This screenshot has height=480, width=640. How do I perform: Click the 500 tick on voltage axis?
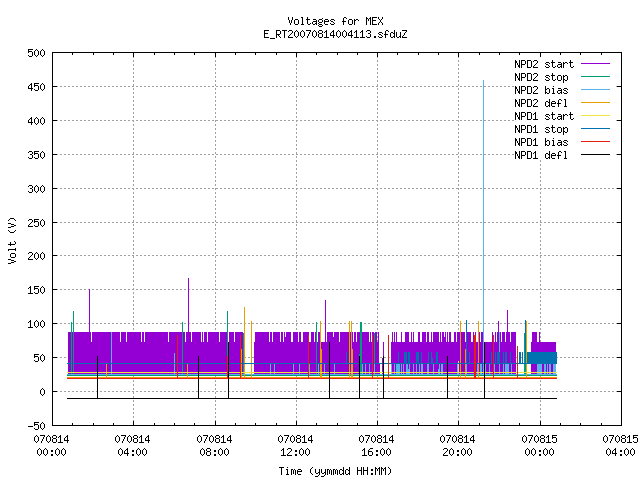click(x=36, y=53)
